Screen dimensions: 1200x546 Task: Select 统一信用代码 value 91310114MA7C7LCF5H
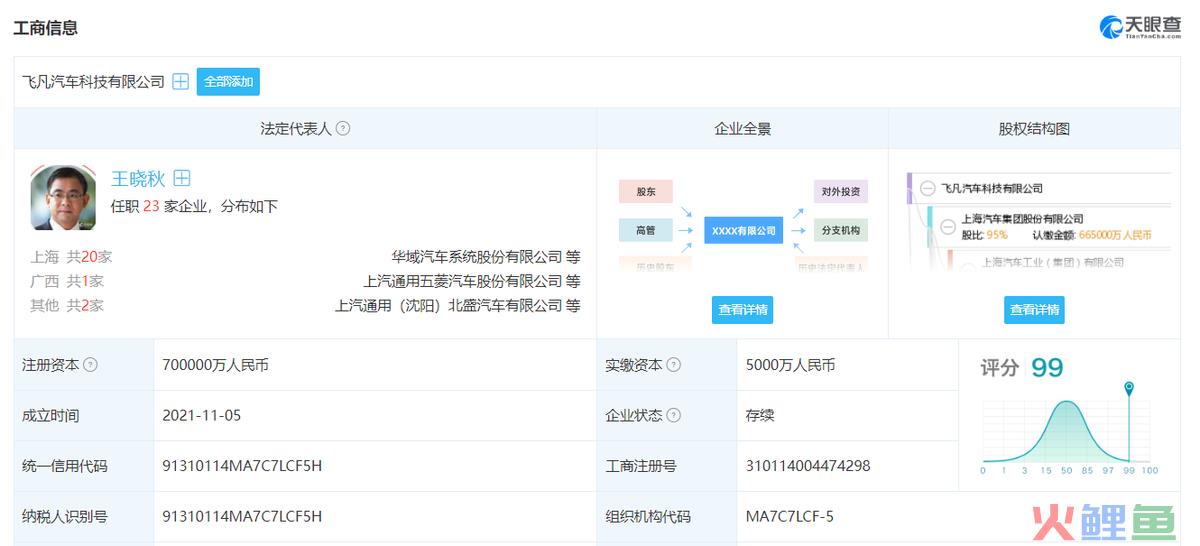click(x=242, y=465)
